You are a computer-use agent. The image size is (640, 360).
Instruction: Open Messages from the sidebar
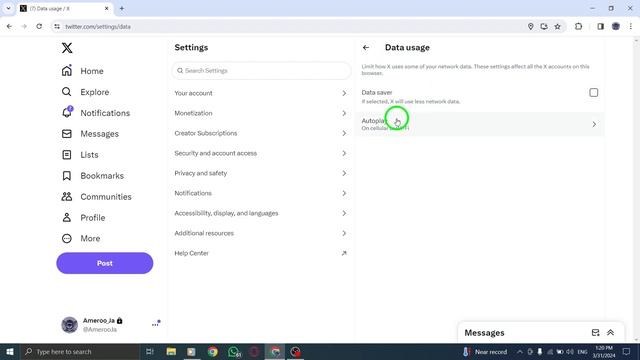pos(90,134)
